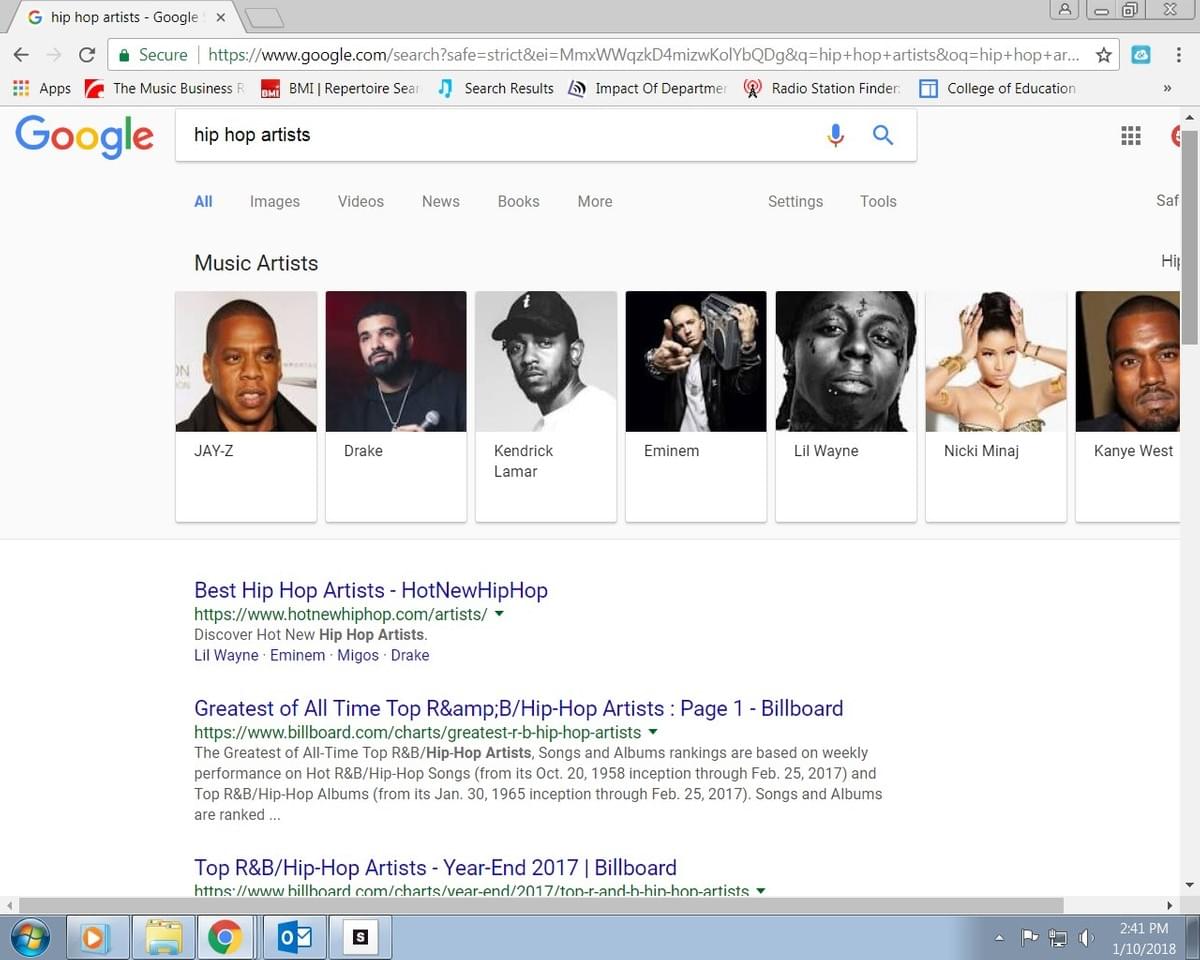Switch to Videos results tab

(x=361, y=201)
